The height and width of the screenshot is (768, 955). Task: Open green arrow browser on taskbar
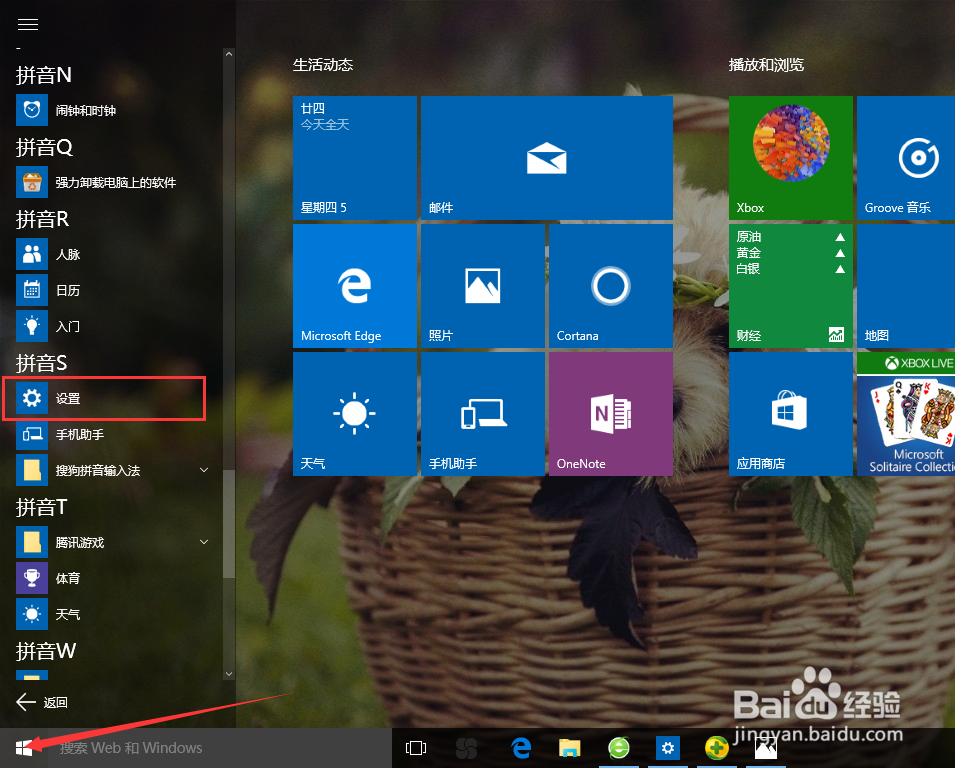coord(619,748)
